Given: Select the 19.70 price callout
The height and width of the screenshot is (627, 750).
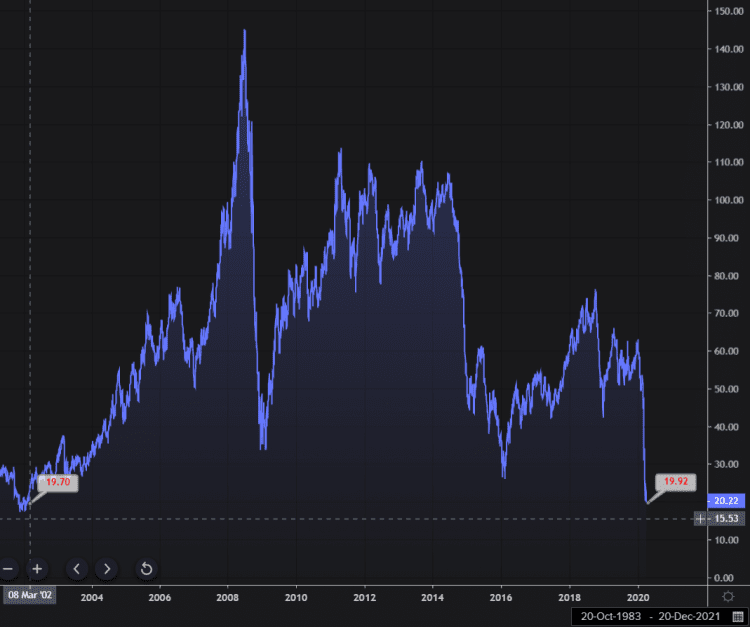Looking at the screenshot, I should point(57,482).
